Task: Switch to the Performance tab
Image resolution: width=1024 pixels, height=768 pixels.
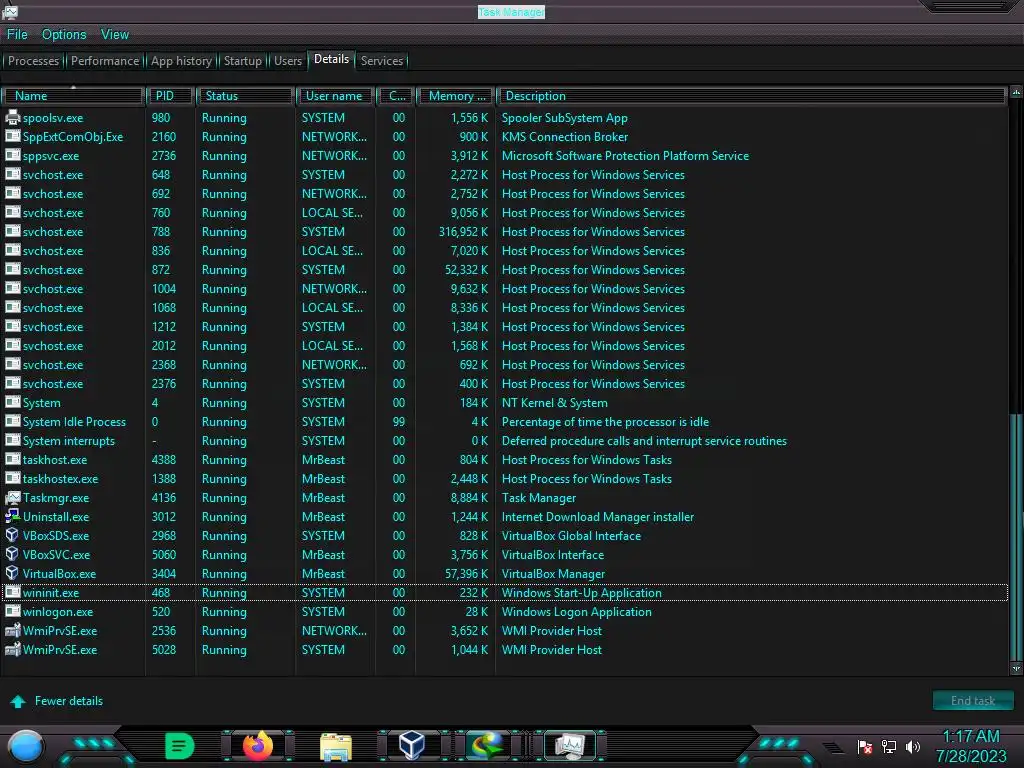Action: 105,61
